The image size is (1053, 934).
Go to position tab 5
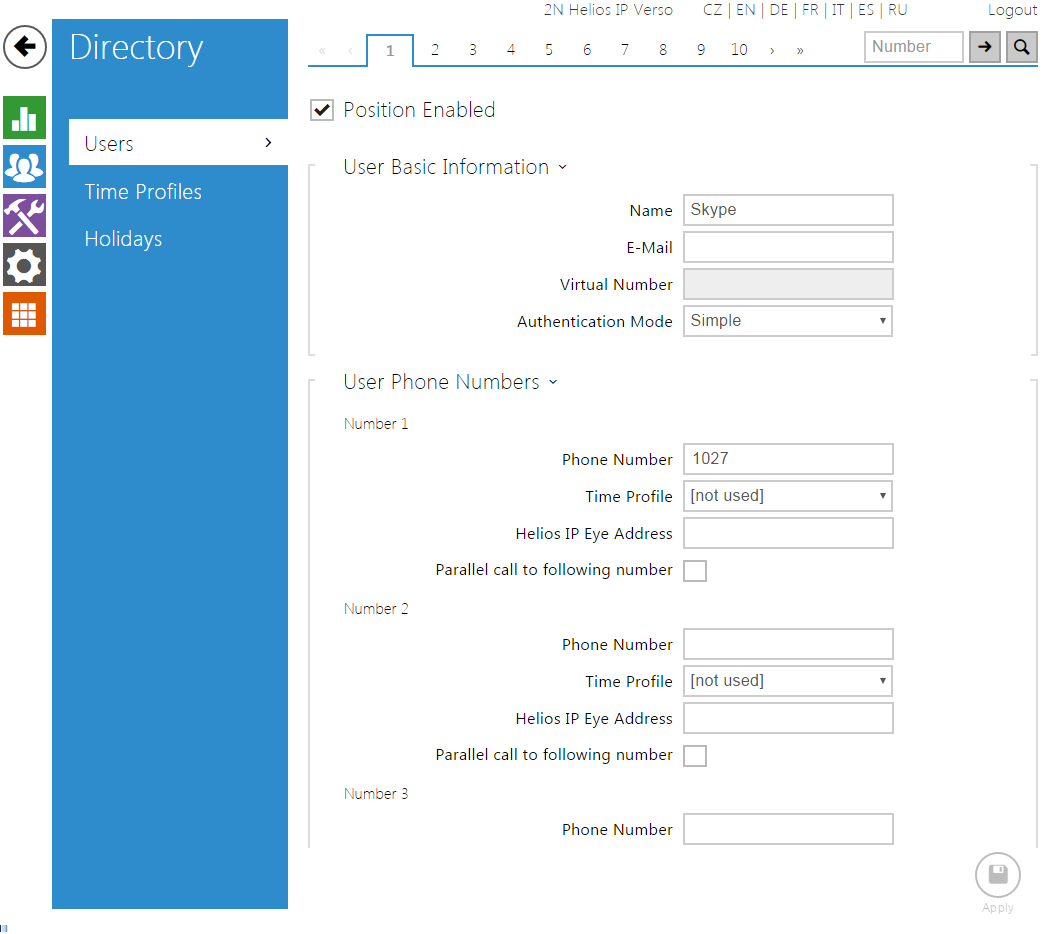548,50
